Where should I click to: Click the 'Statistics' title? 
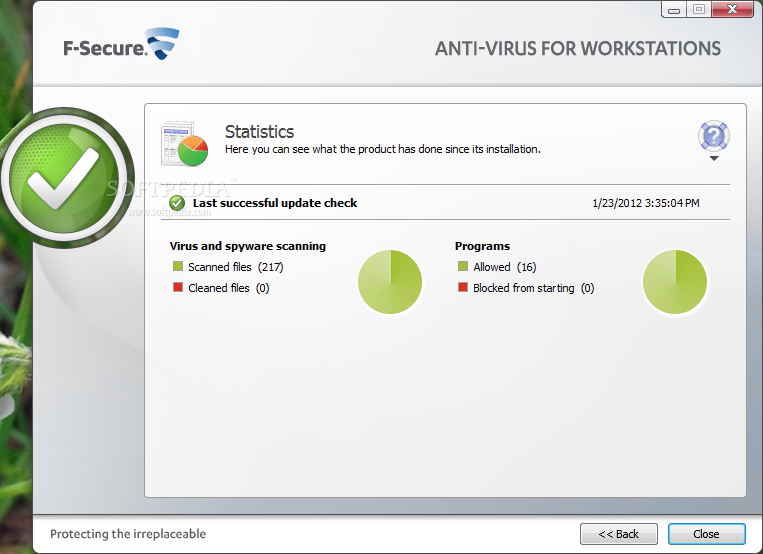[259, 131]
